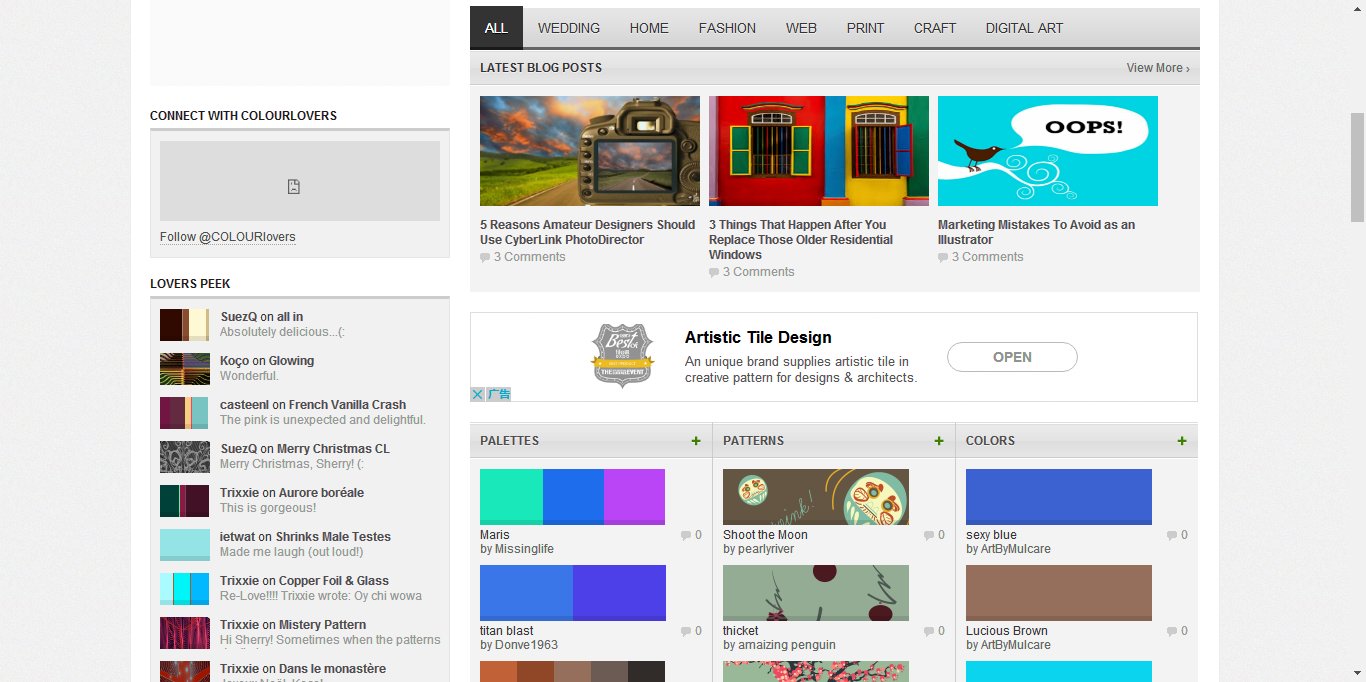Click comment bubble icon beside Maris palette

tap(686, 536)
